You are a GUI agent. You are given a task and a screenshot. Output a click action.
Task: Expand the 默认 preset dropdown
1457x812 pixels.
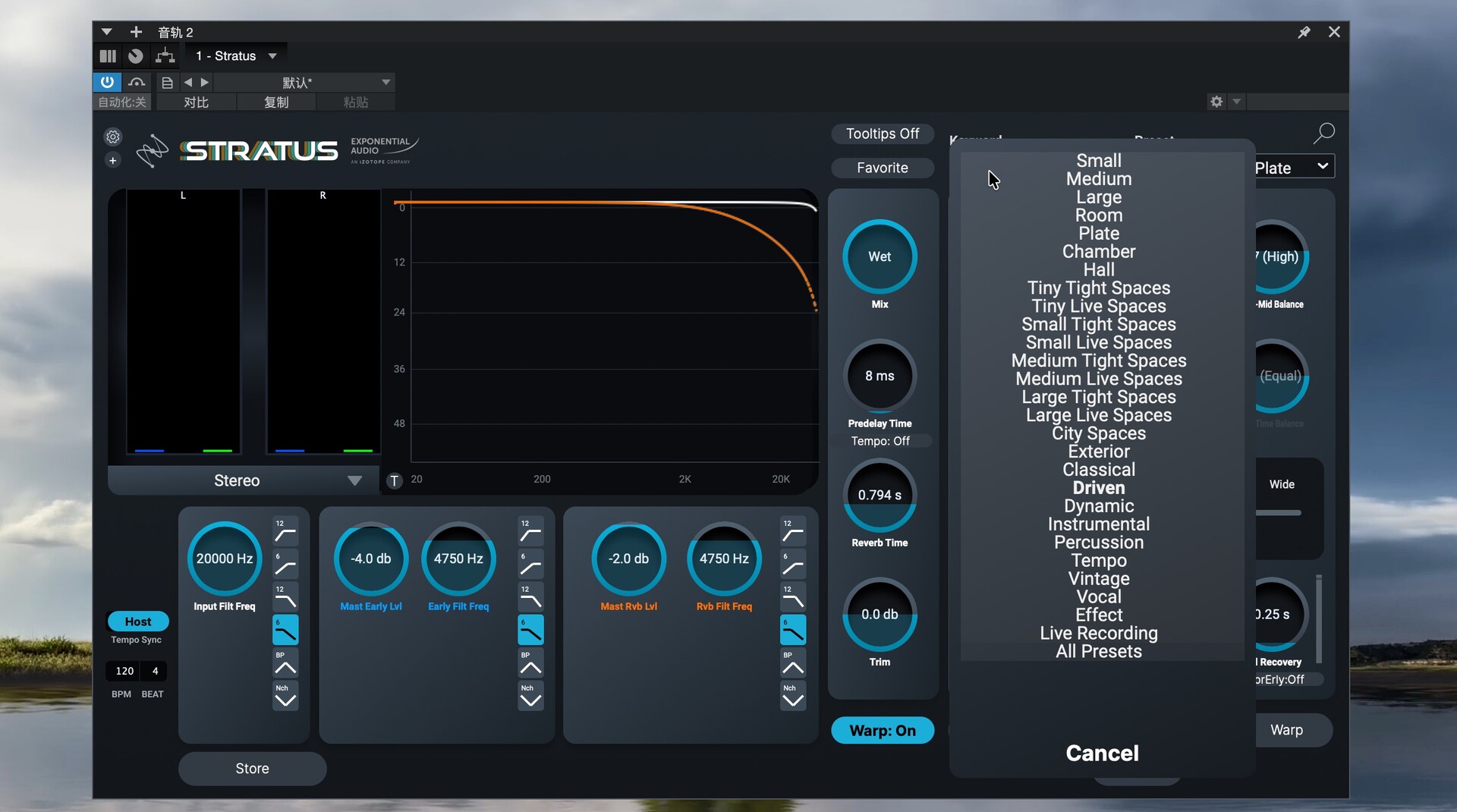point(385,82)
